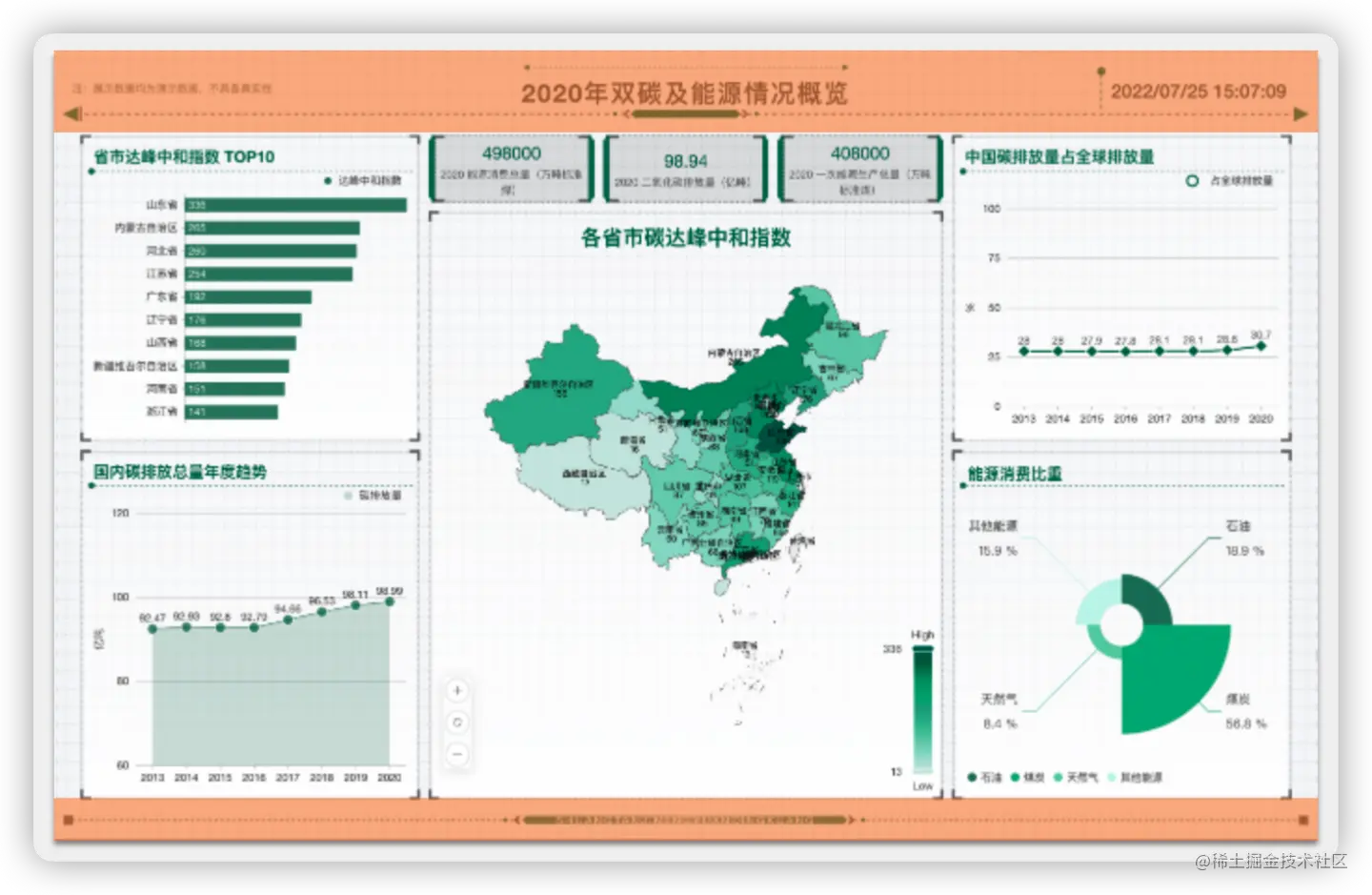The image size is (1372, 895).
Task: Click the middle of the green gradient scale bar
Action: [923, 710]
